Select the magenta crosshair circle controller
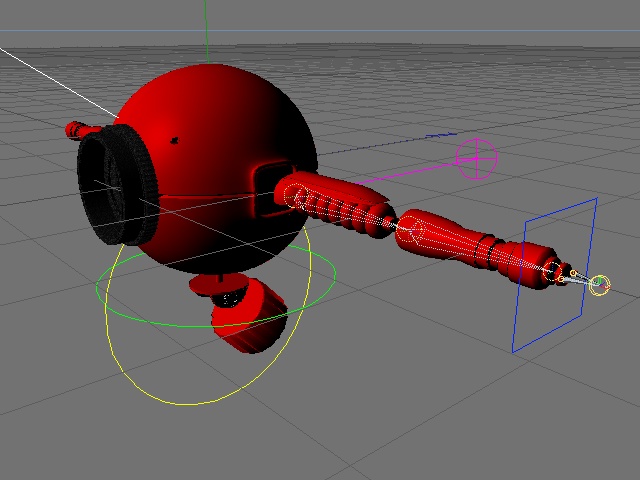 tap(477, 159)
